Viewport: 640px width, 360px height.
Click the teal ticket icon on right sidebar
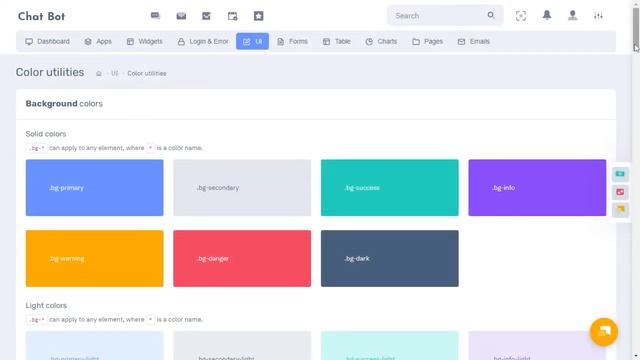(620, 174)
